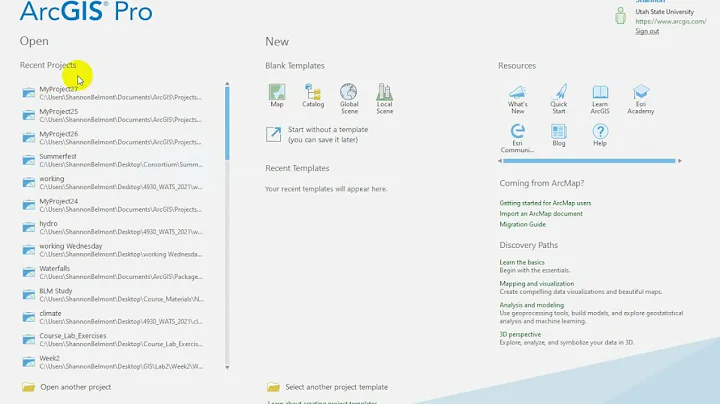The image size is (720, 404).
Task: Click the Resources horizontal scrollbar
Action: click(x=589, y=161)
